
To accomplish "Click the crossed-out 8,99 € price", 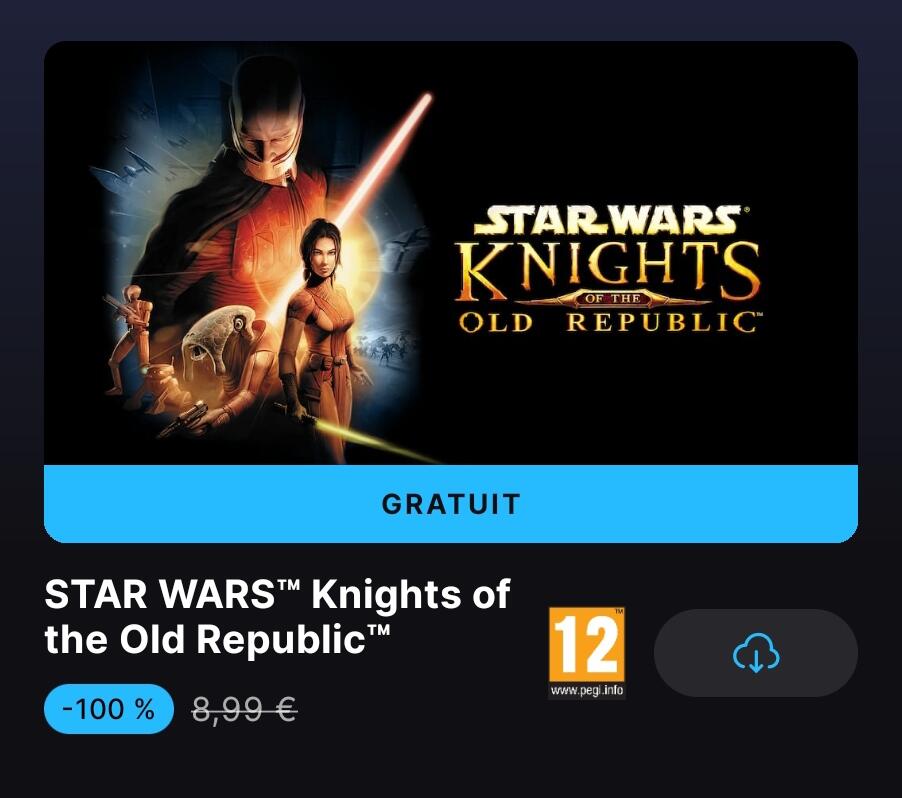I will coord(244,709).
